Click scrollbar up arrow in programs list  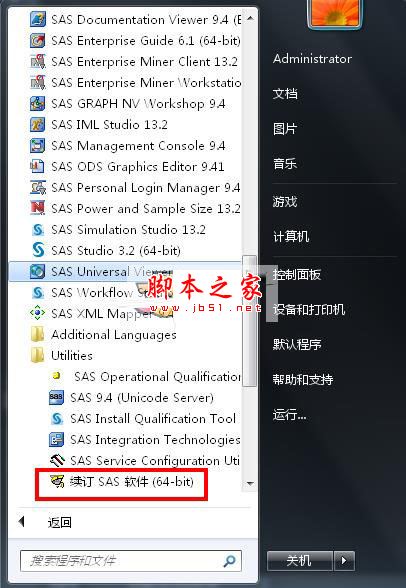tap(250, 18)
